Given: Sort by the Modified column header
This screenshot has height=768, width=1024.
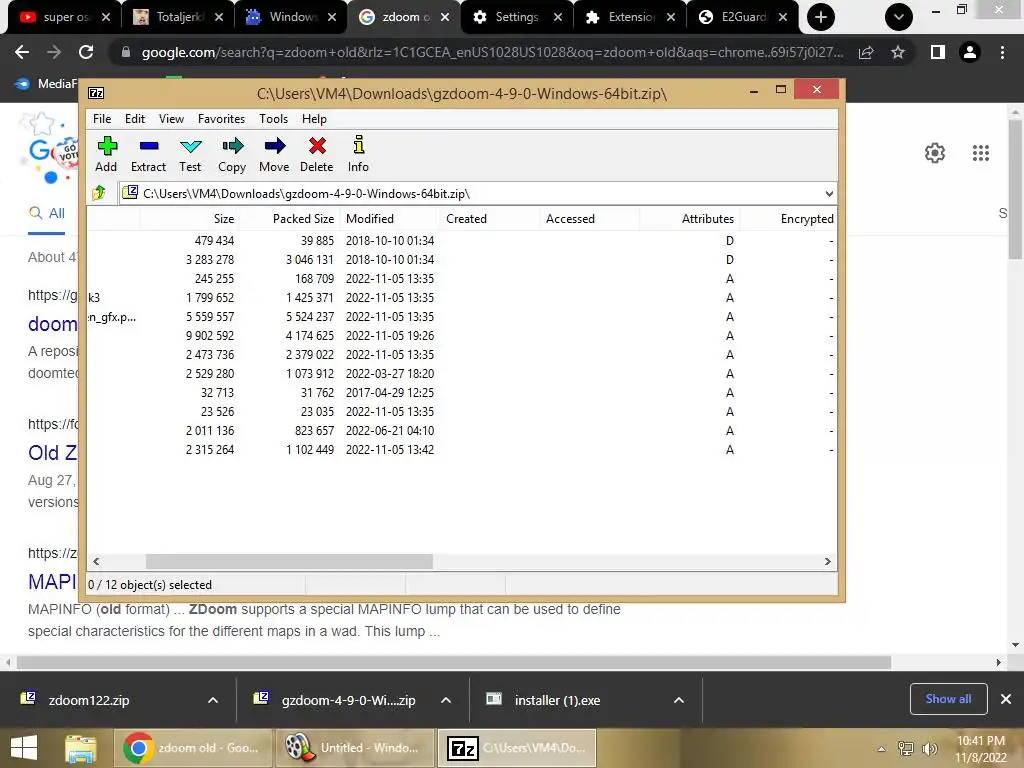Looking at the screenshot, I should click(x=389, y=219).
